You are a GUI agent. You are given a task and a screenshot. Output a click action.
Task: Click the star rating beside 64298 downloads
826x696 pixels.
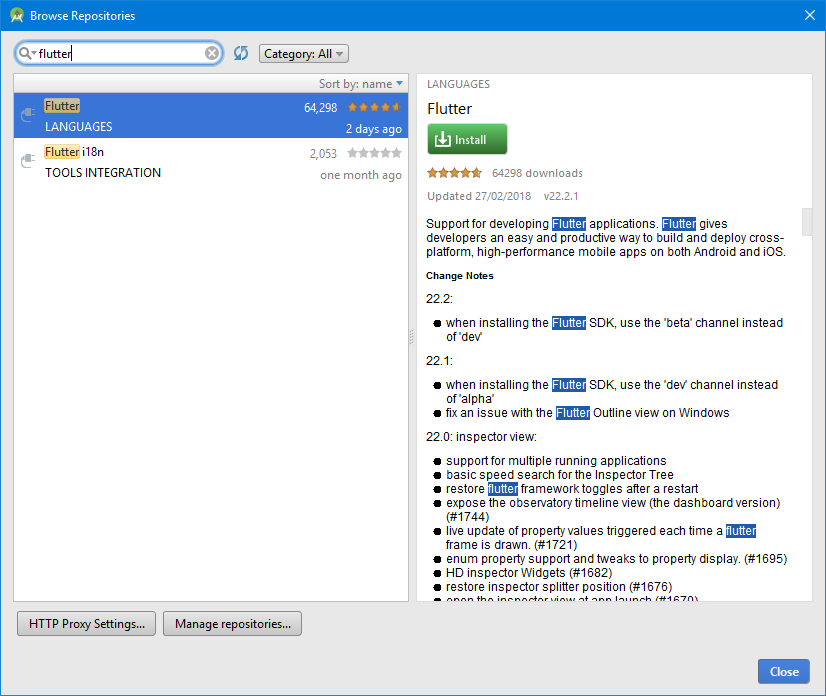click(x=455, y=173)
